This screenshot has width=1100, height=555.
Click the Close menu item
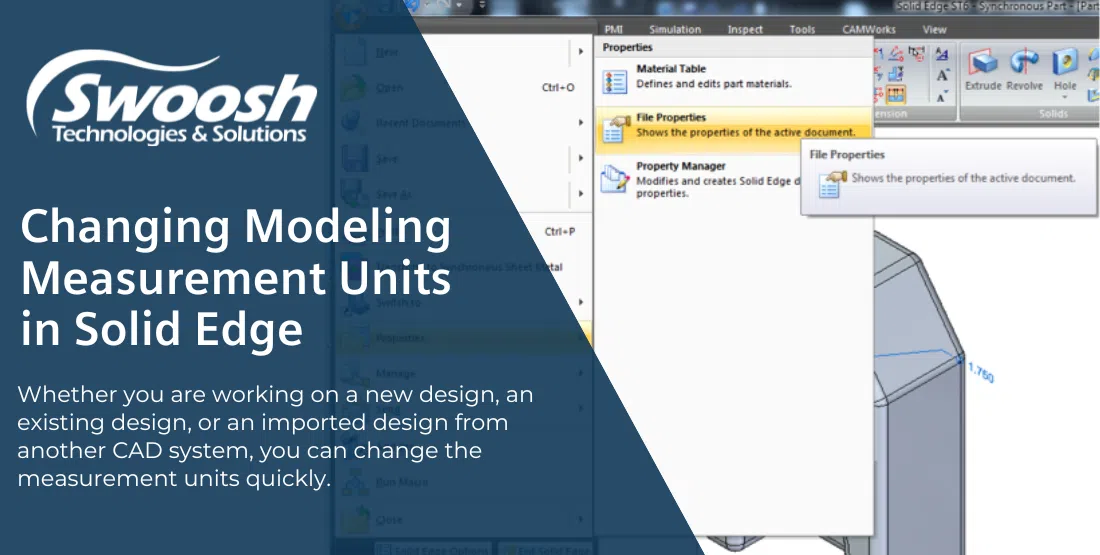coord(463,519)
